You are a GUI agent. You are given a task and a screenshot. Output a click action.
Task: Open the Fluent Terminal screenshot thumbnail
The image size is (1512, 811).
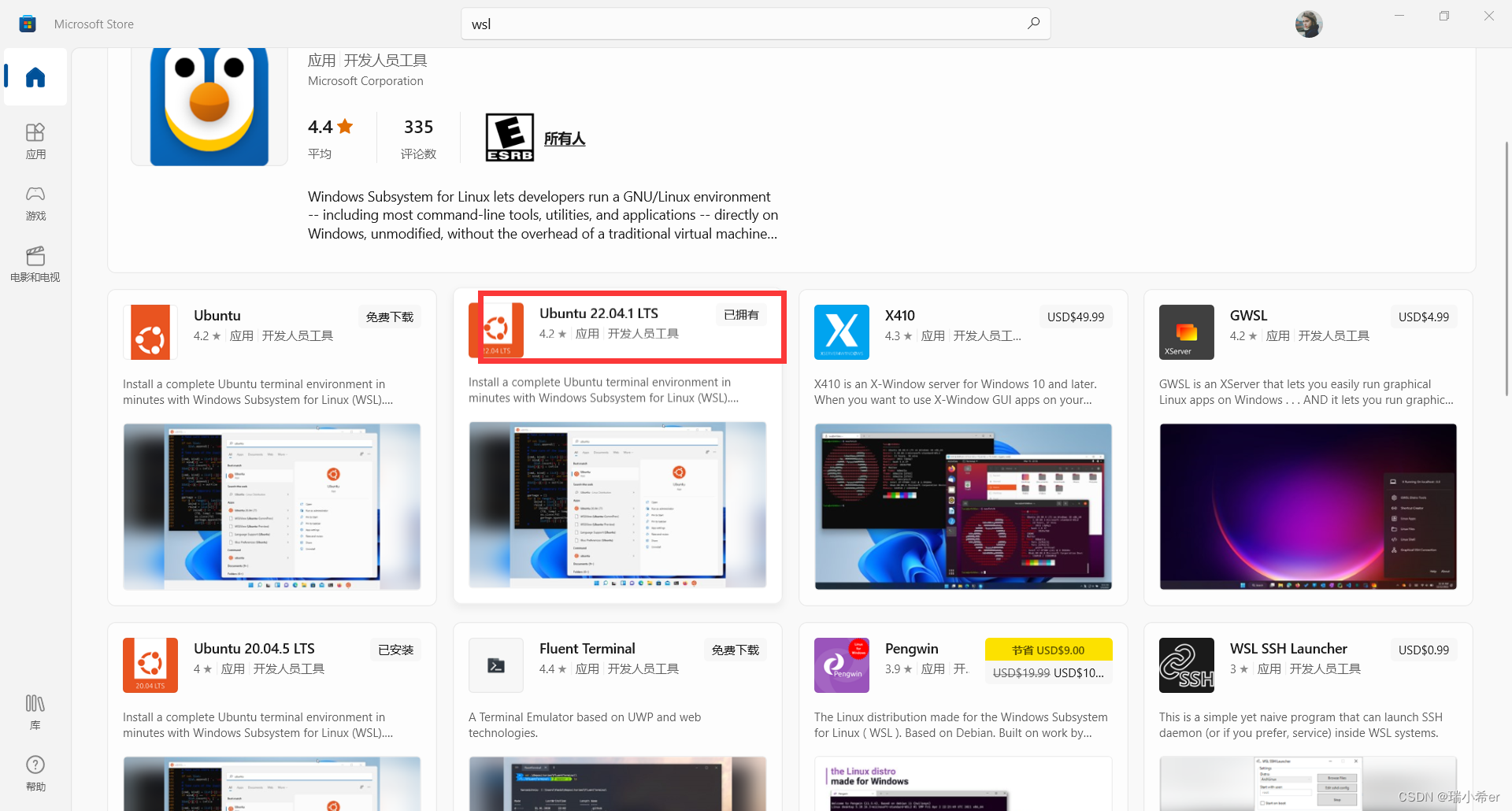pos(617,783)
